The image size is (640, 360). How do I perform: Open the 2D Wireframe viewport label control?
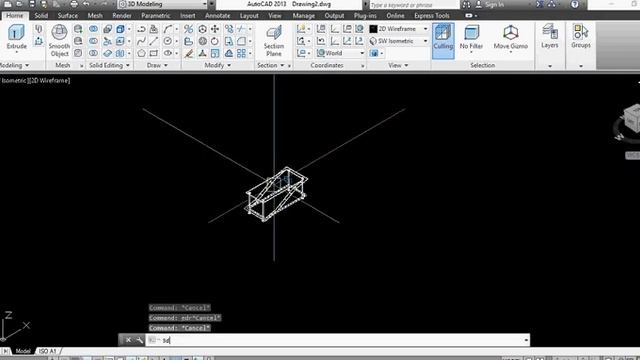click(x=51, y=80)
